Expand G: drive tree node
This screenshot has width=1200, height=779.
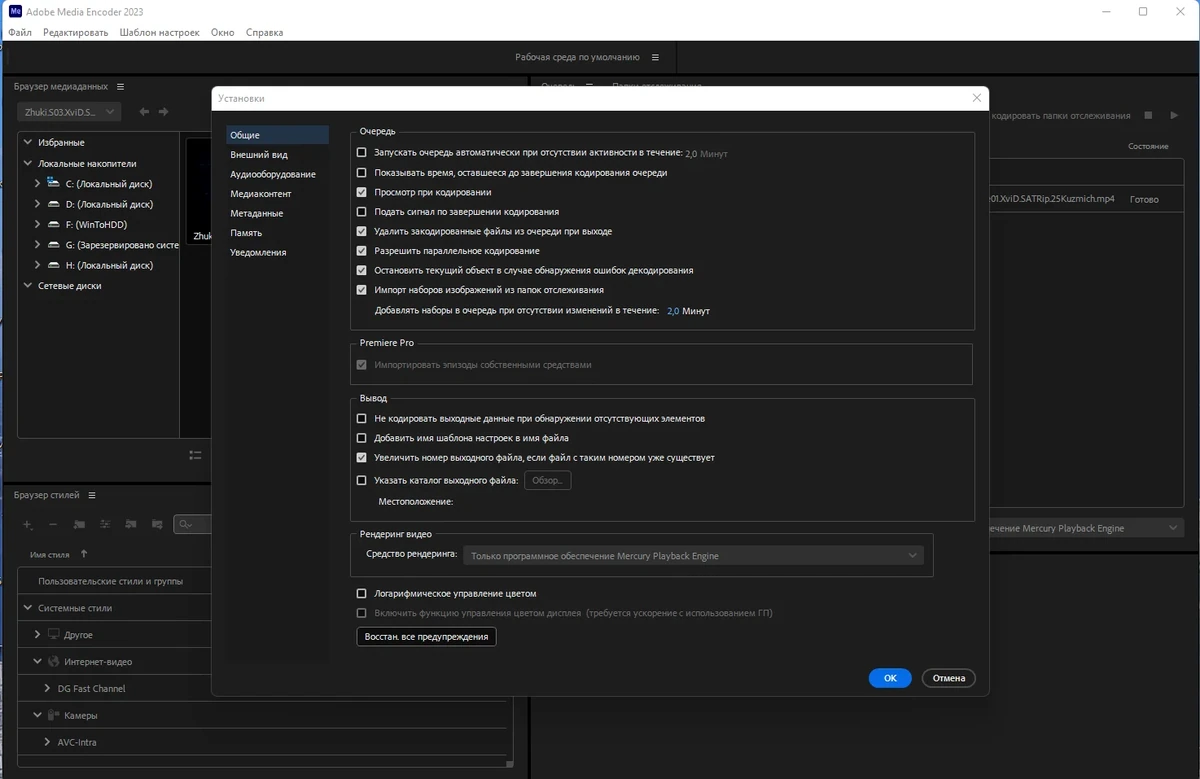point(38,245)
